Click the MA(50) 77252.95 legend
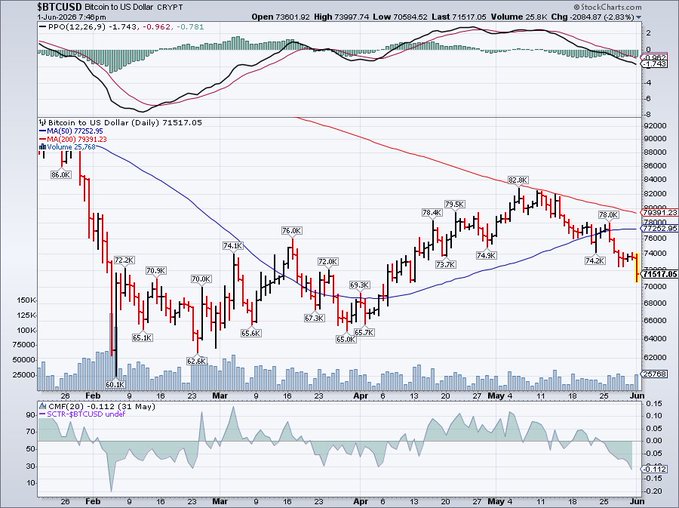The width and height of the screenshot is (679, 508). pyautogui.click(x=71, y=131)
